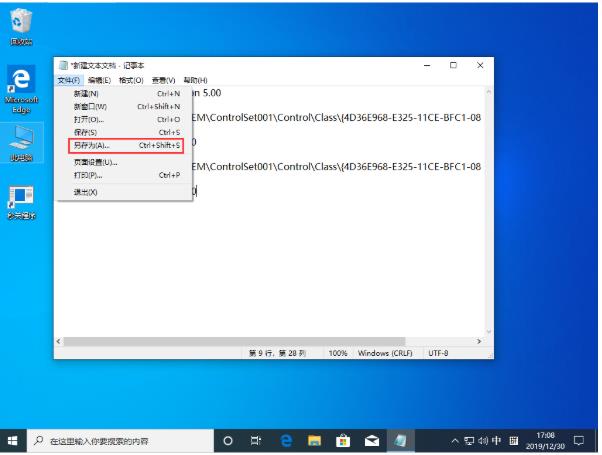Open the Recycle Bin desktop icon
The image size is (602, 455).
[21, 27]
